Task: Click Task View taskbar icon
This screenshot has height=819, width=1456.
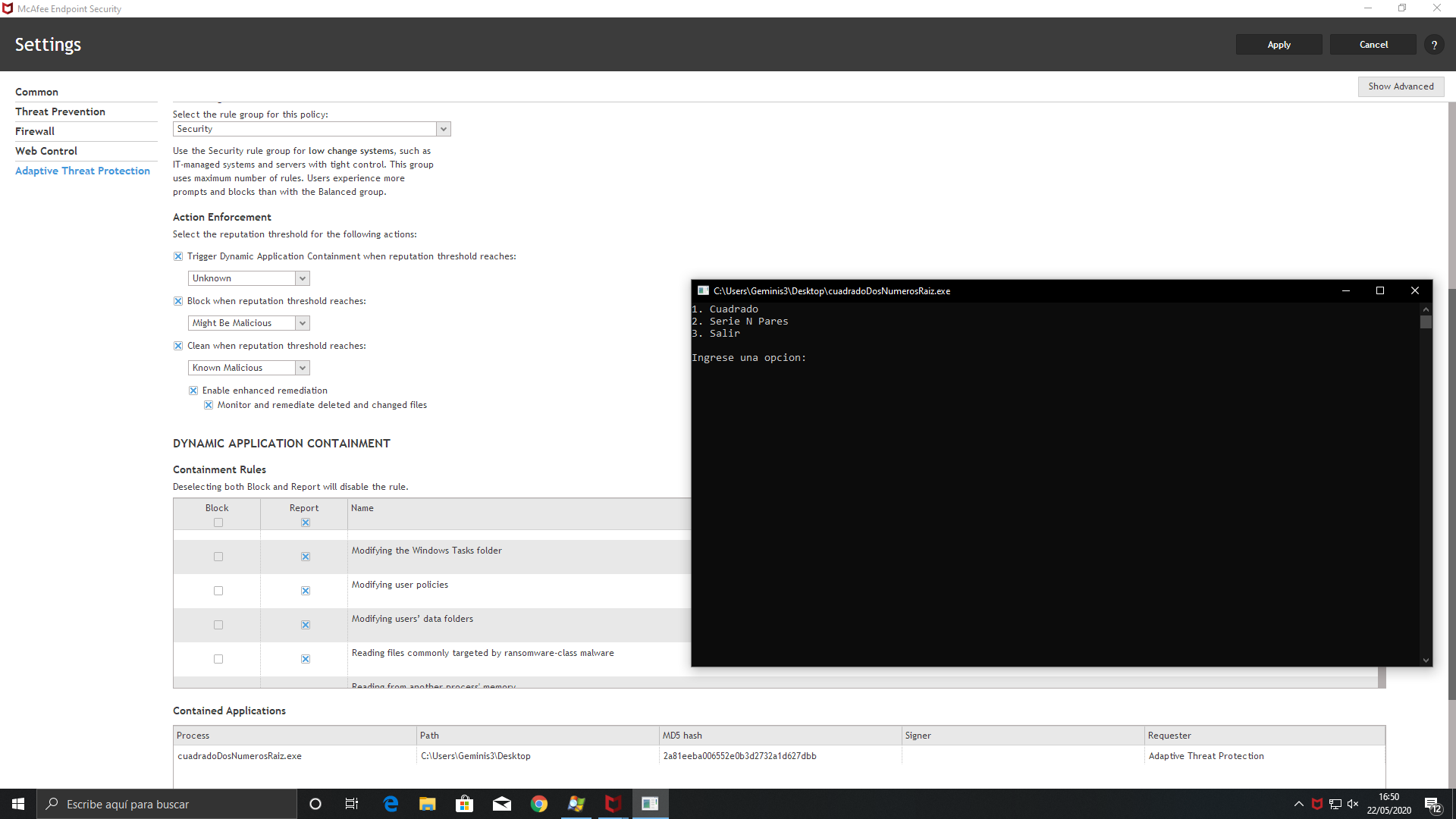Action: [x=352, y=804]
